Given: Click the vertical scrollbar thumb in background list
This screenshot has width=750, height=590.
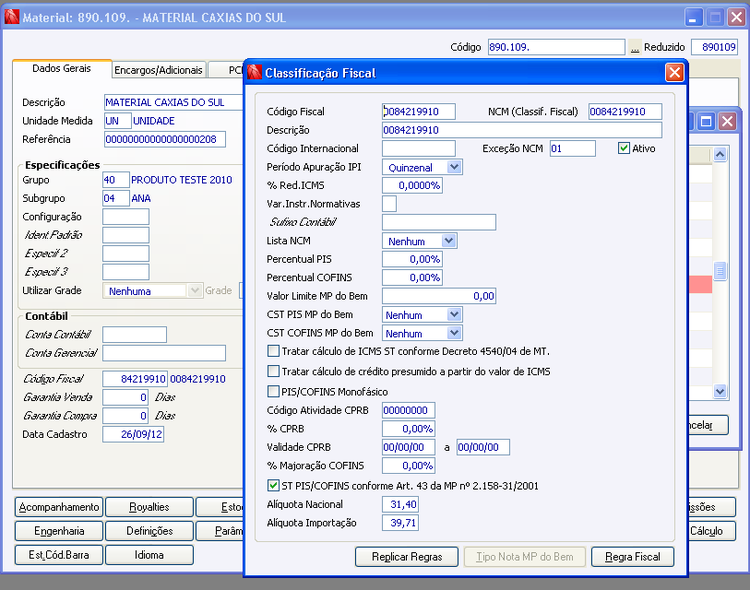Looking at the screenshot, I should (x=720, y=271).
